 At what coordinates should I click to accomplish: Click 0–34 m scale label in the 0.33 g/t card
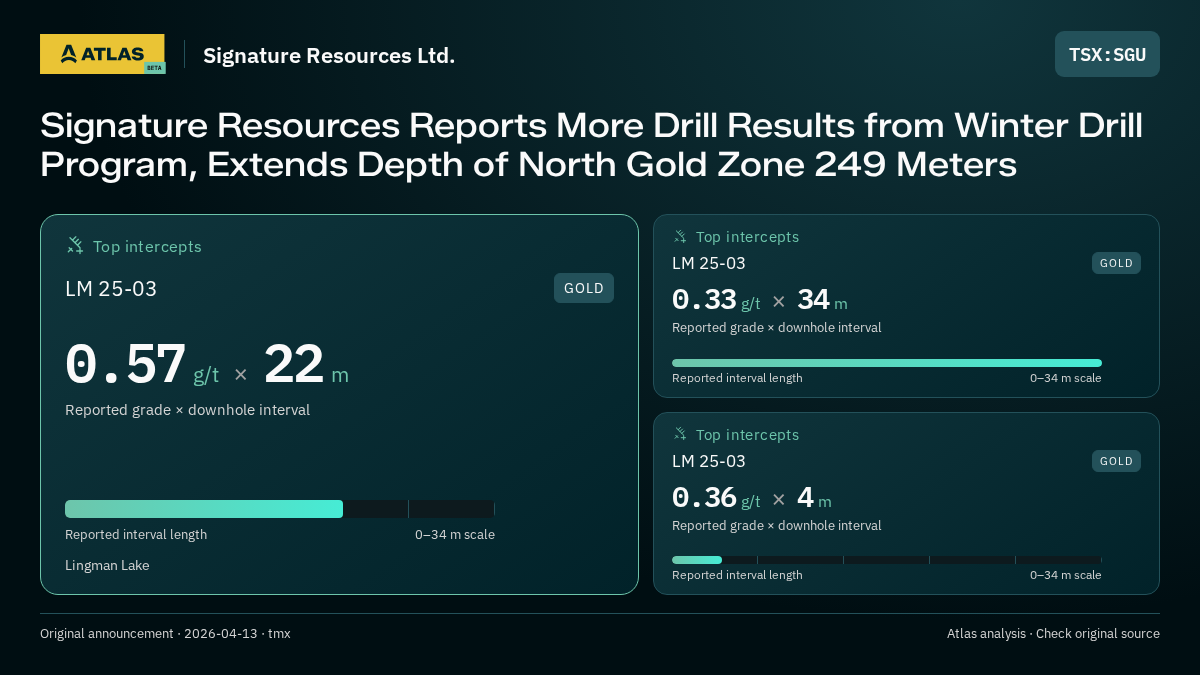[1066, 378]
